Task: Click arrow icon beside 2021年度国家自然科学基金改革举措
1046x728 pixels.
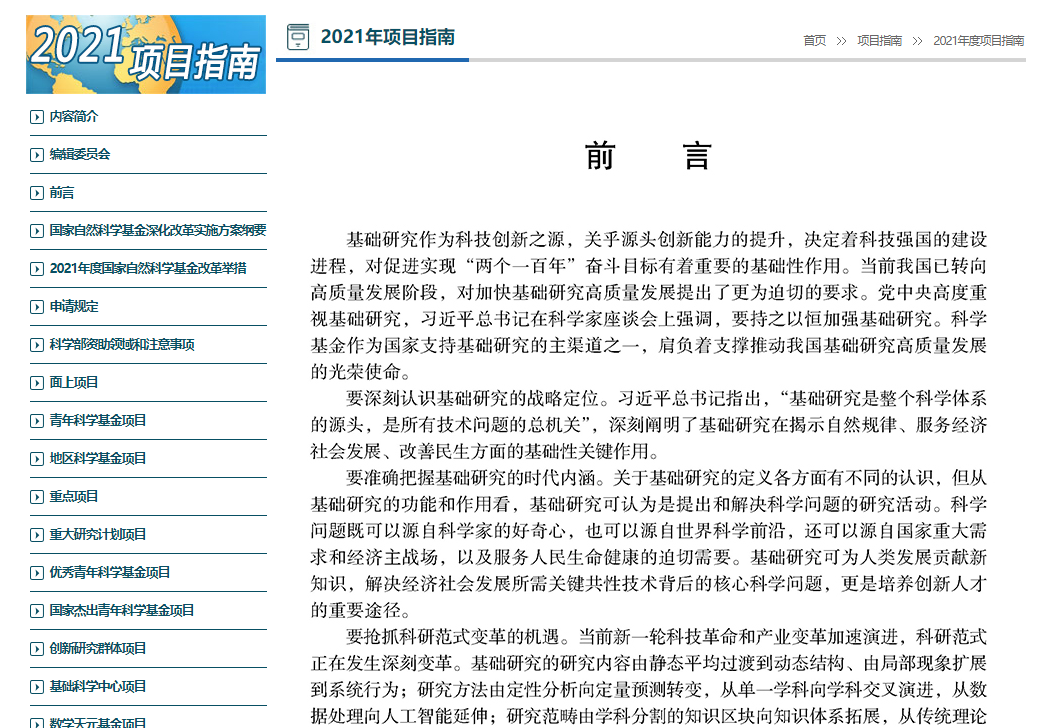Action: point(37,270)
